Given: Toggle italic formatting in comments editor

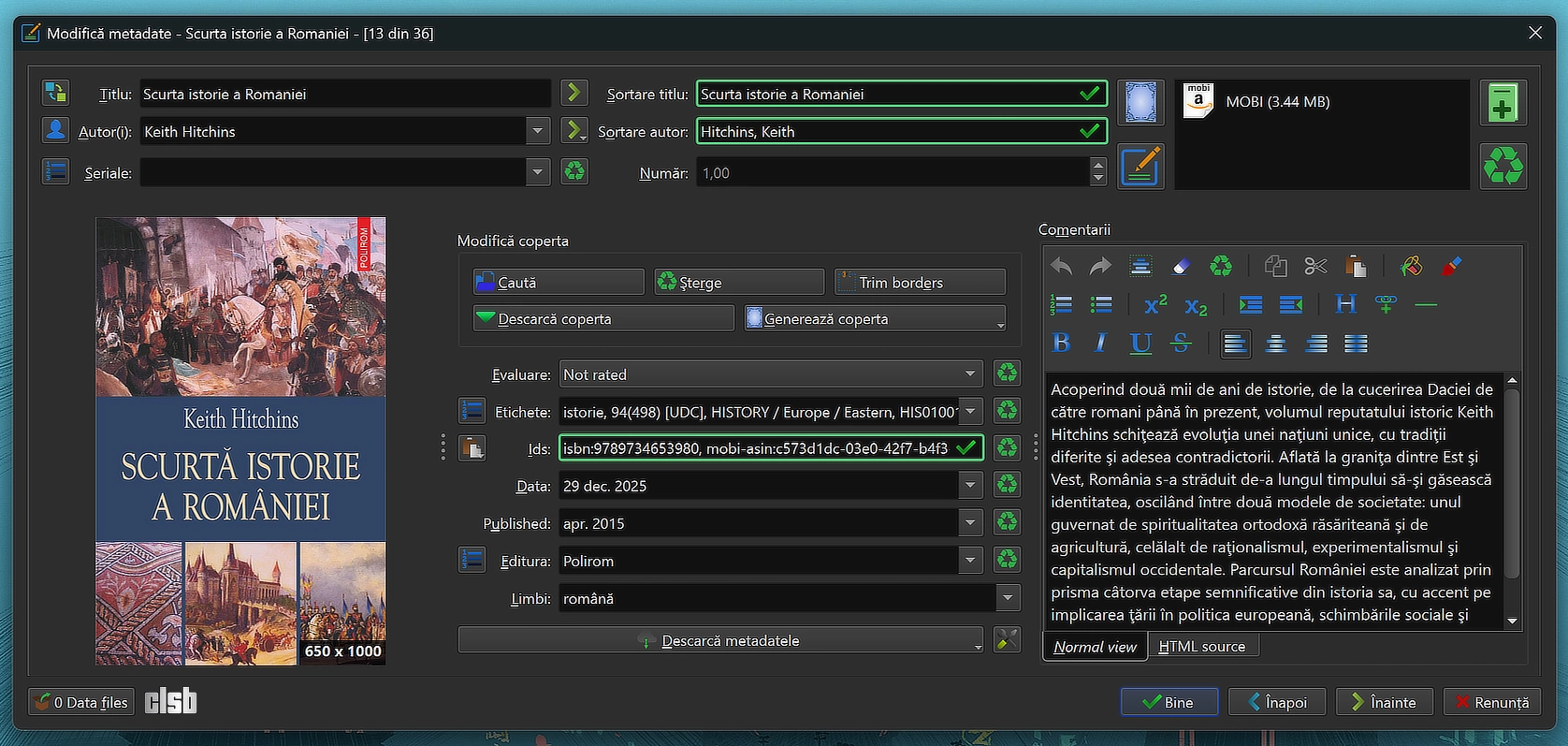Looking at the screenshot, I should pyautogui.click(x=1100, y=344).
